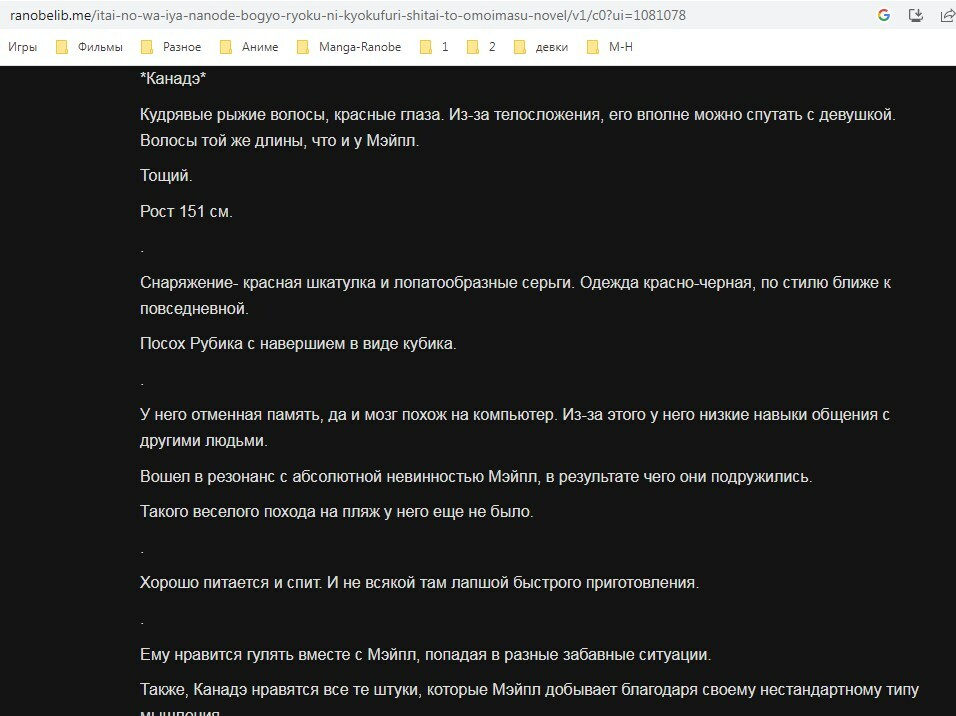Expand the Разное bookmark folder
The height and width of the screenshot is (716, 956).
pos(171,47)
